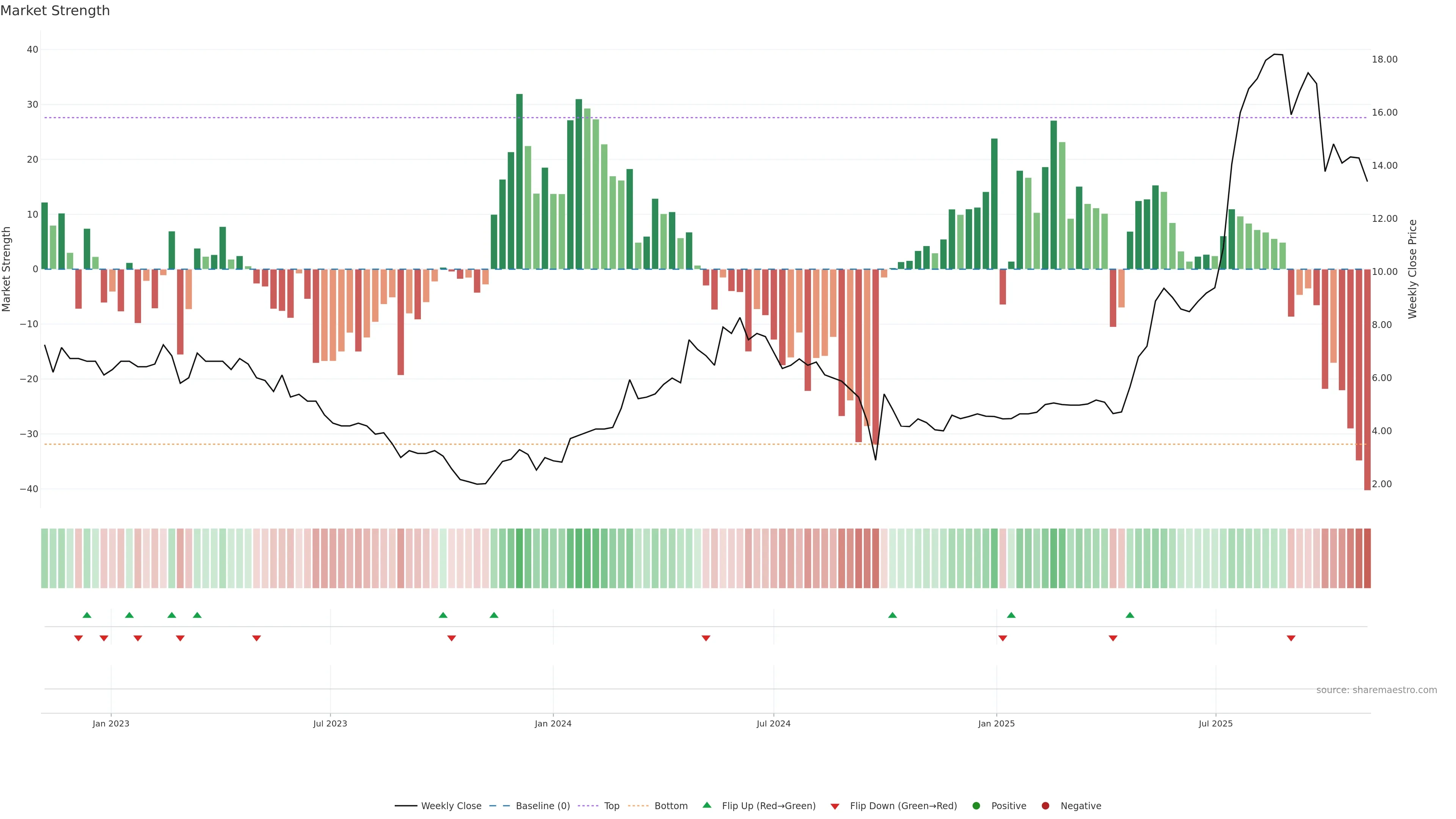Click the rightmost dark red heatmap cell

pos(1367,558)
